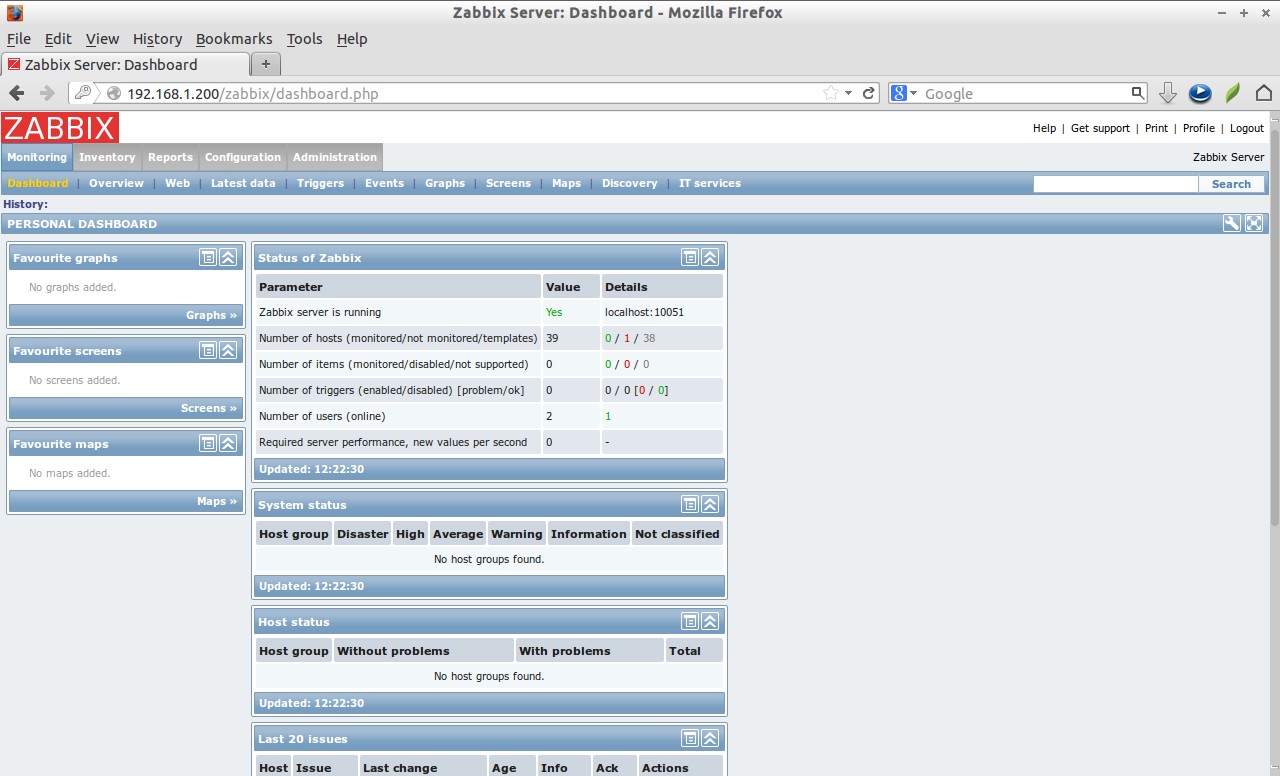This screenshot has height=776, width=1280.
Task: Open Favourite maps widget menu icon
Action: point(207,443)
